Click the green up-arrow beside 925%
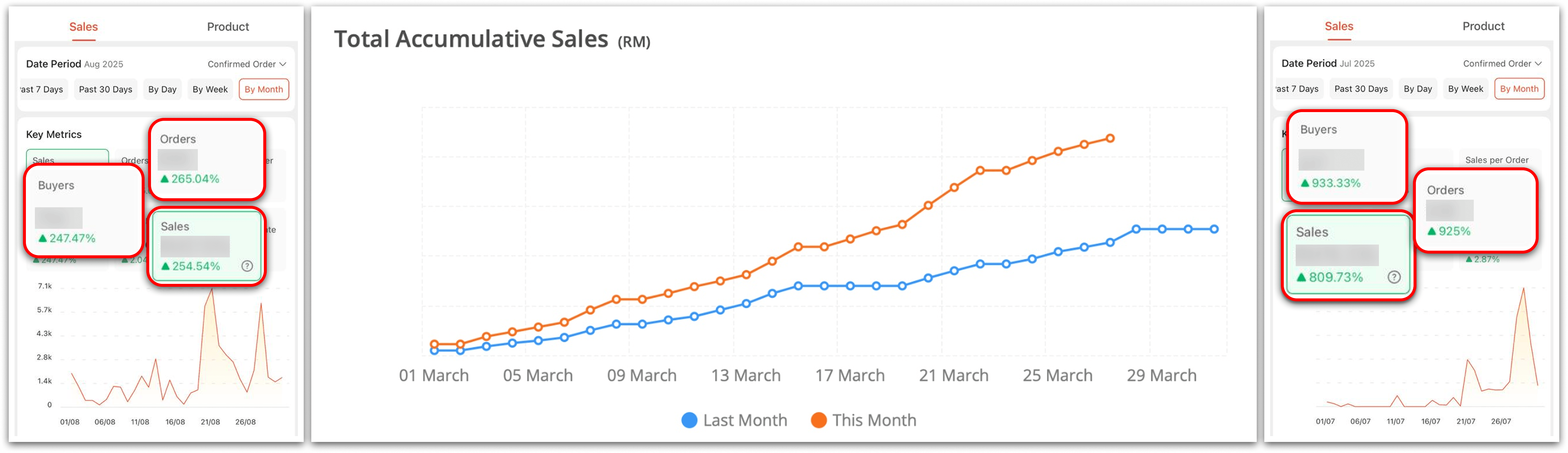This screenshot has height=453, width=1568. click(x=1432, y=231)
